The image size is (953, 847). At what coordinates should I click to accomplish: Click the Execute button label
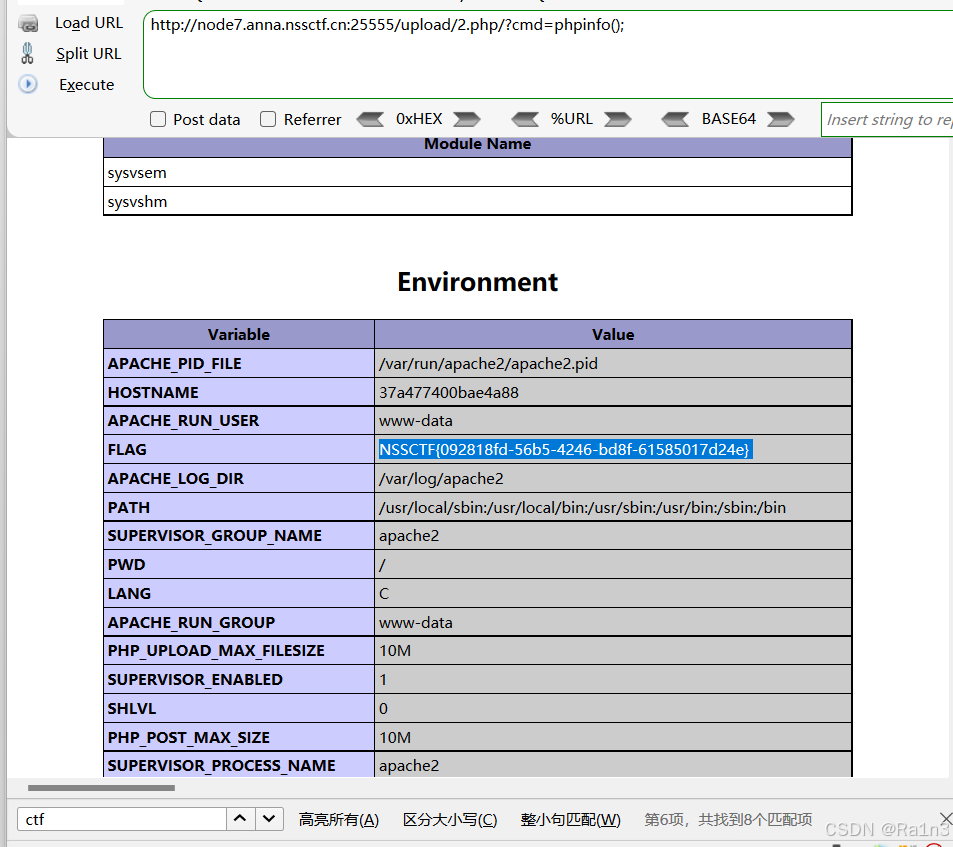[86, 85]
